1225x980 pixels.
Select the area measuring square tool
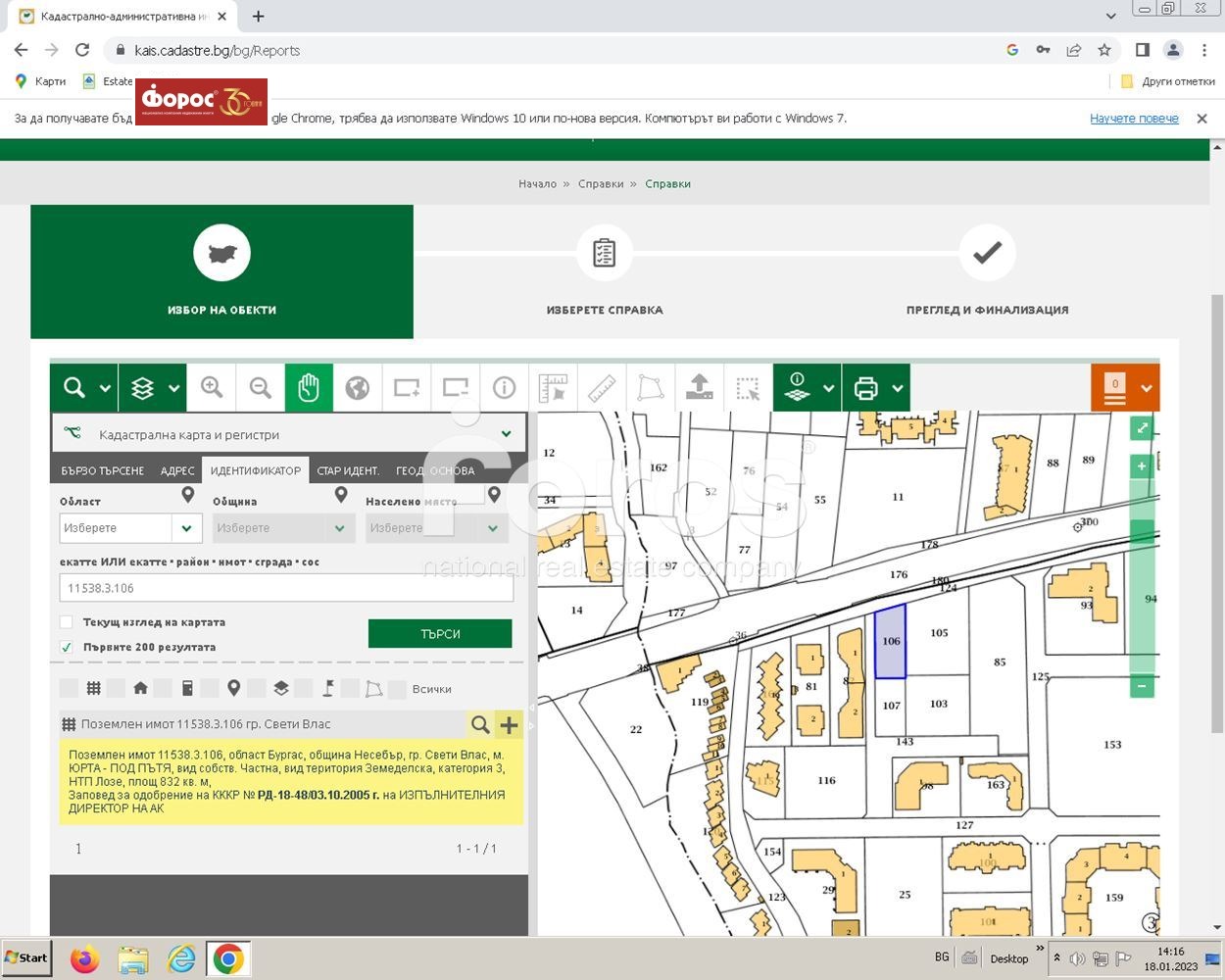(x=553, y=388)
